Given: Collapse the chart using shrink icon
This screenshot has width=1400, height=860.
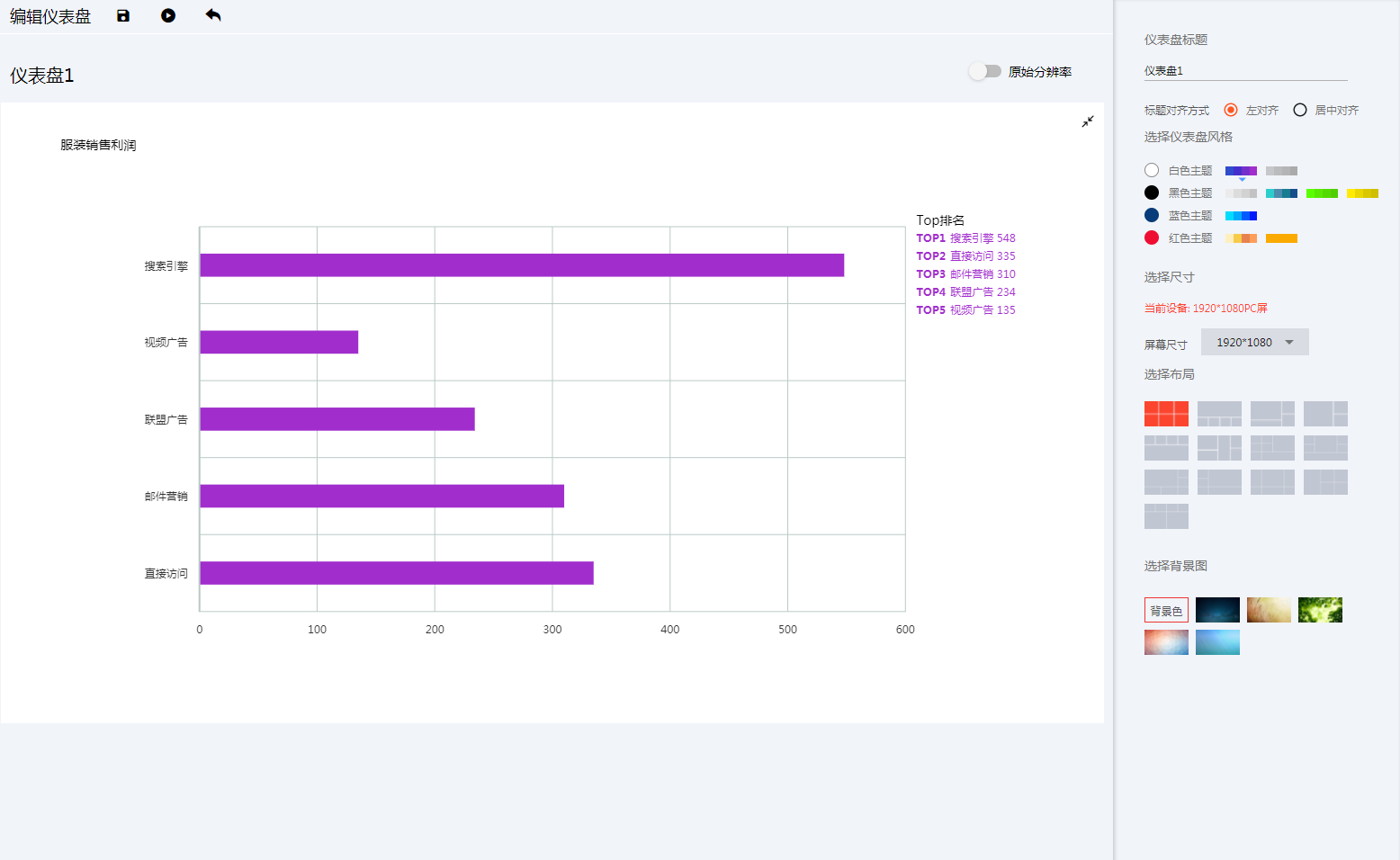Looking at the screenshot, I should (1088, 121).
